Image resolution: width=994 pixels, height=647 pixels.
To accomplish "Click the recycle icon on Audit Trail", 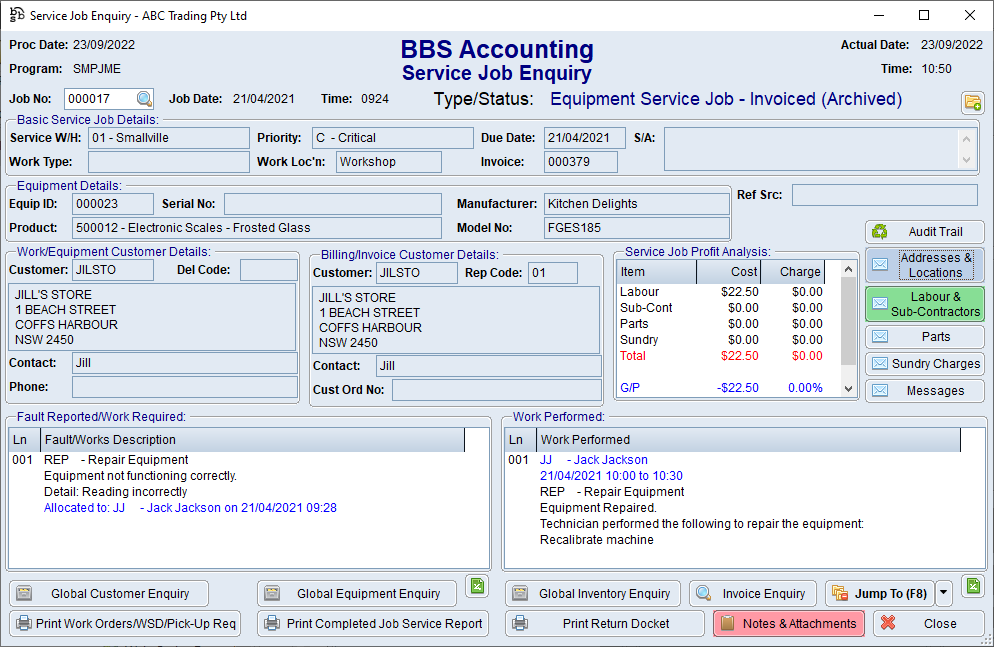I will (x=880, y=231).
